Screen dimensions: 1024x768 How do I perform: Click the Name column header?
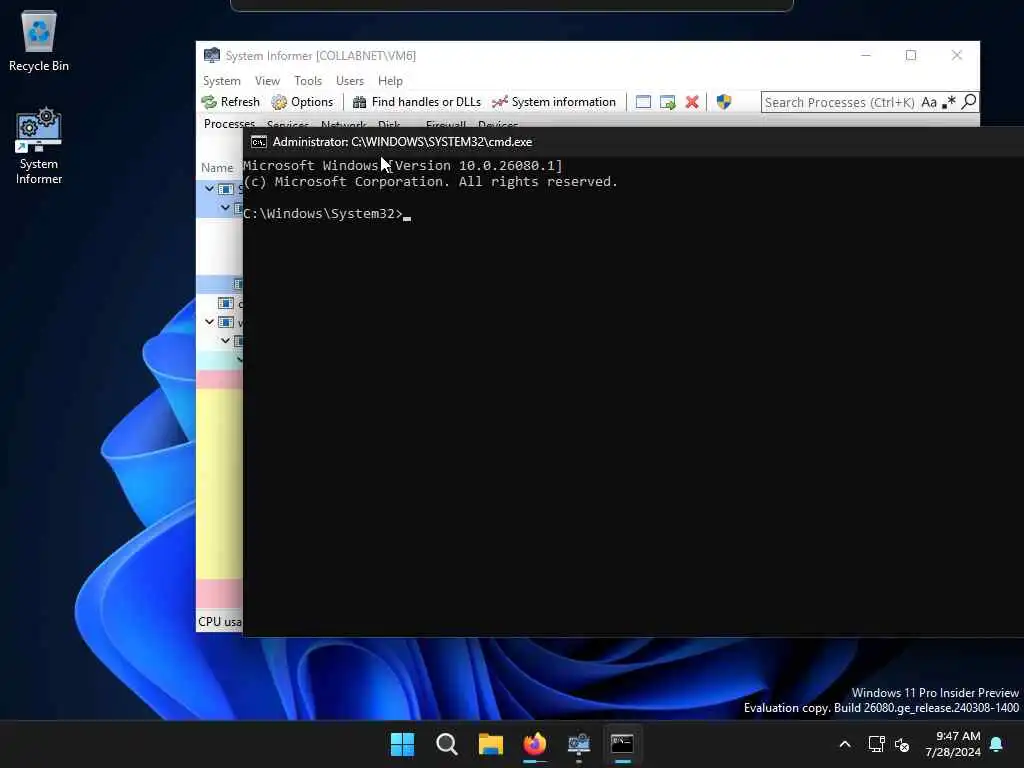[217, 168]
